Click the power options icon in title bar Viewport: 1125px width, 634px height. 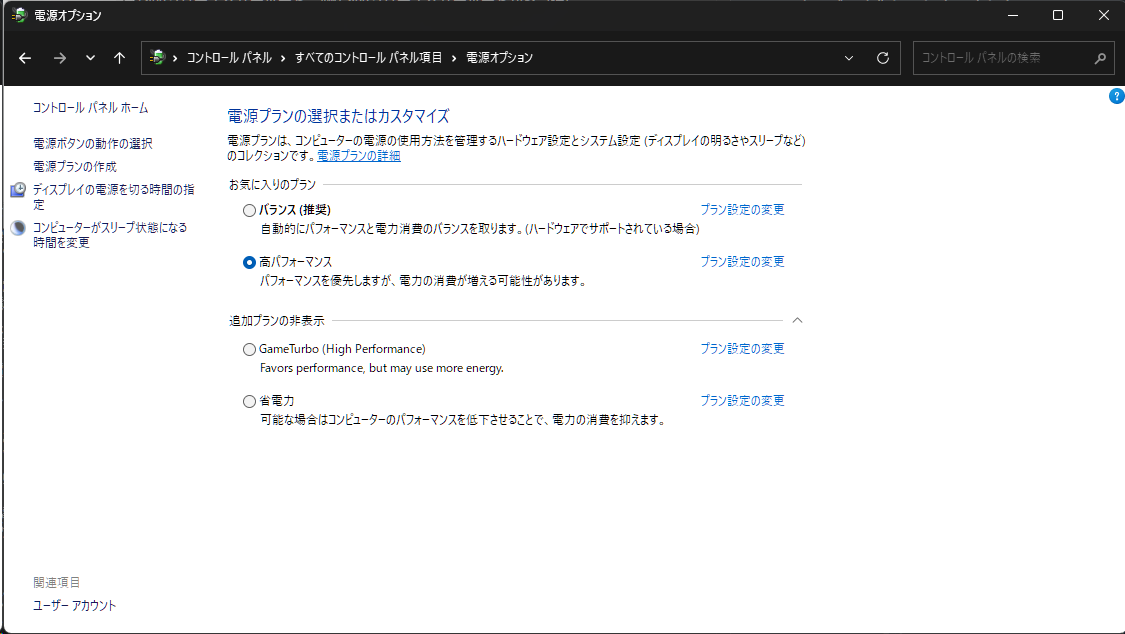tap(18, 15)
